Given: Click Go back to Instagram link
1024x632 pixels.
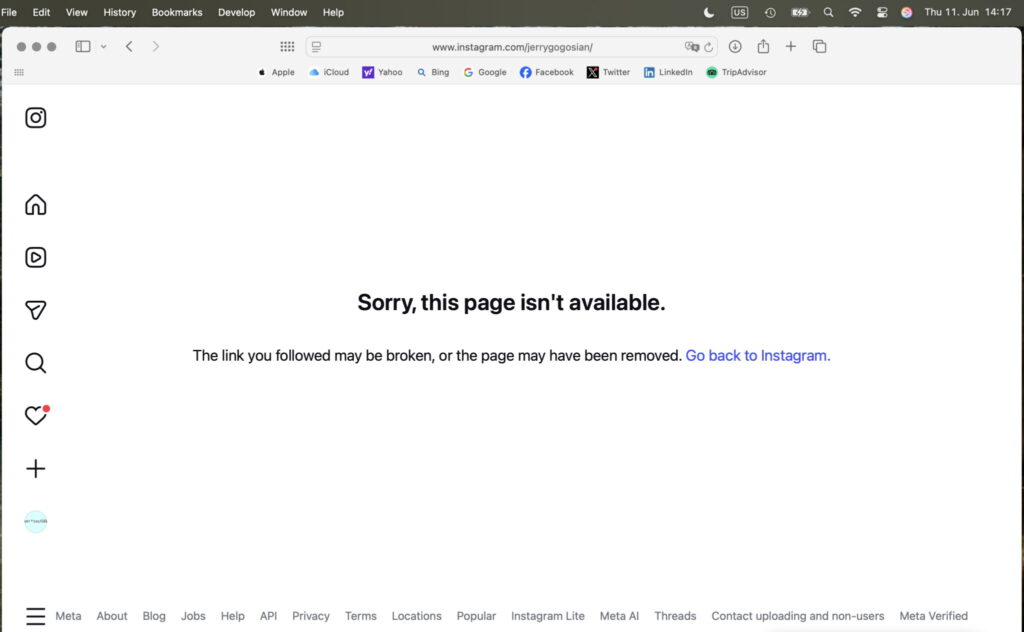Looking at the screenshot, I should point(758,356).
